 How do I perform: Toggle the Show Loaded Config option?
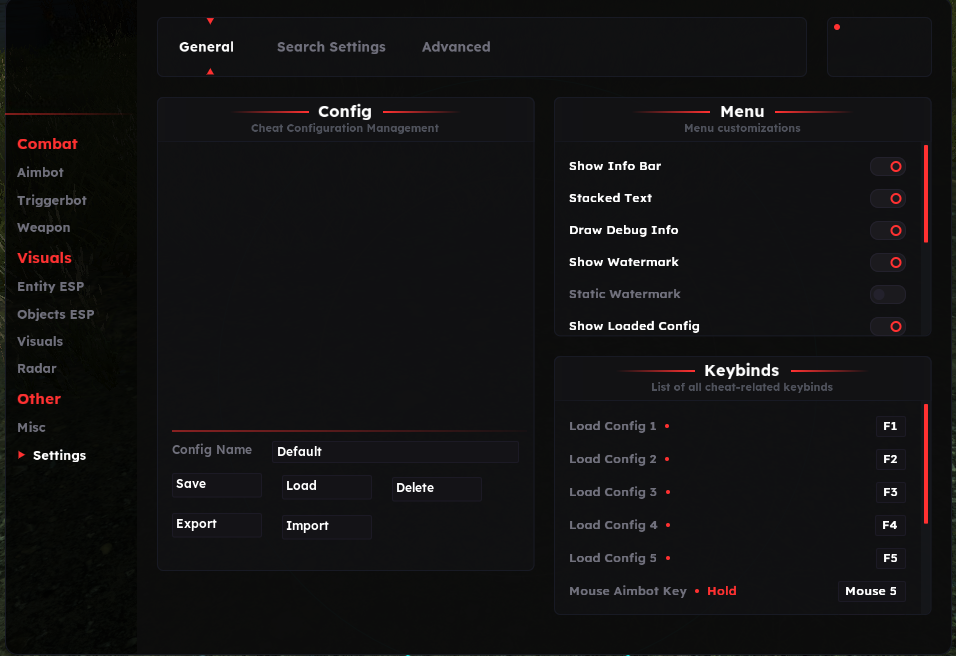[887, 327]
